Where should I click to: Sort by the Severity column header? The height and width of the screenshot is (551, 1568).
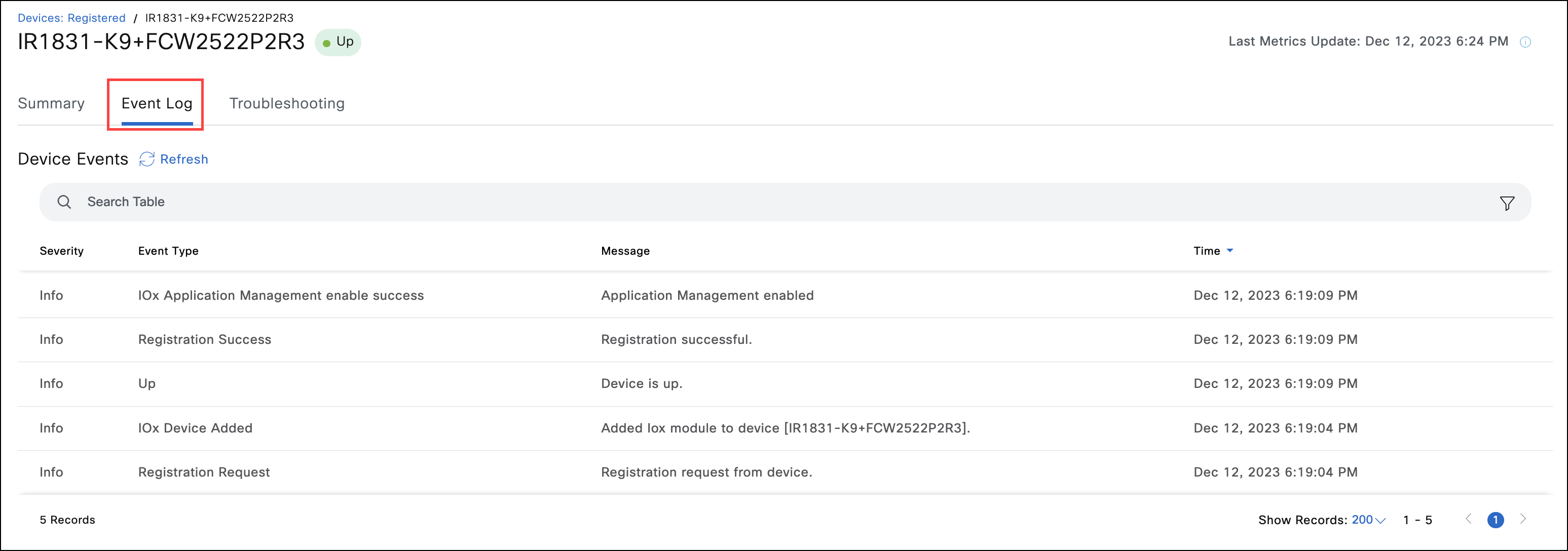[x=61, y=251]
